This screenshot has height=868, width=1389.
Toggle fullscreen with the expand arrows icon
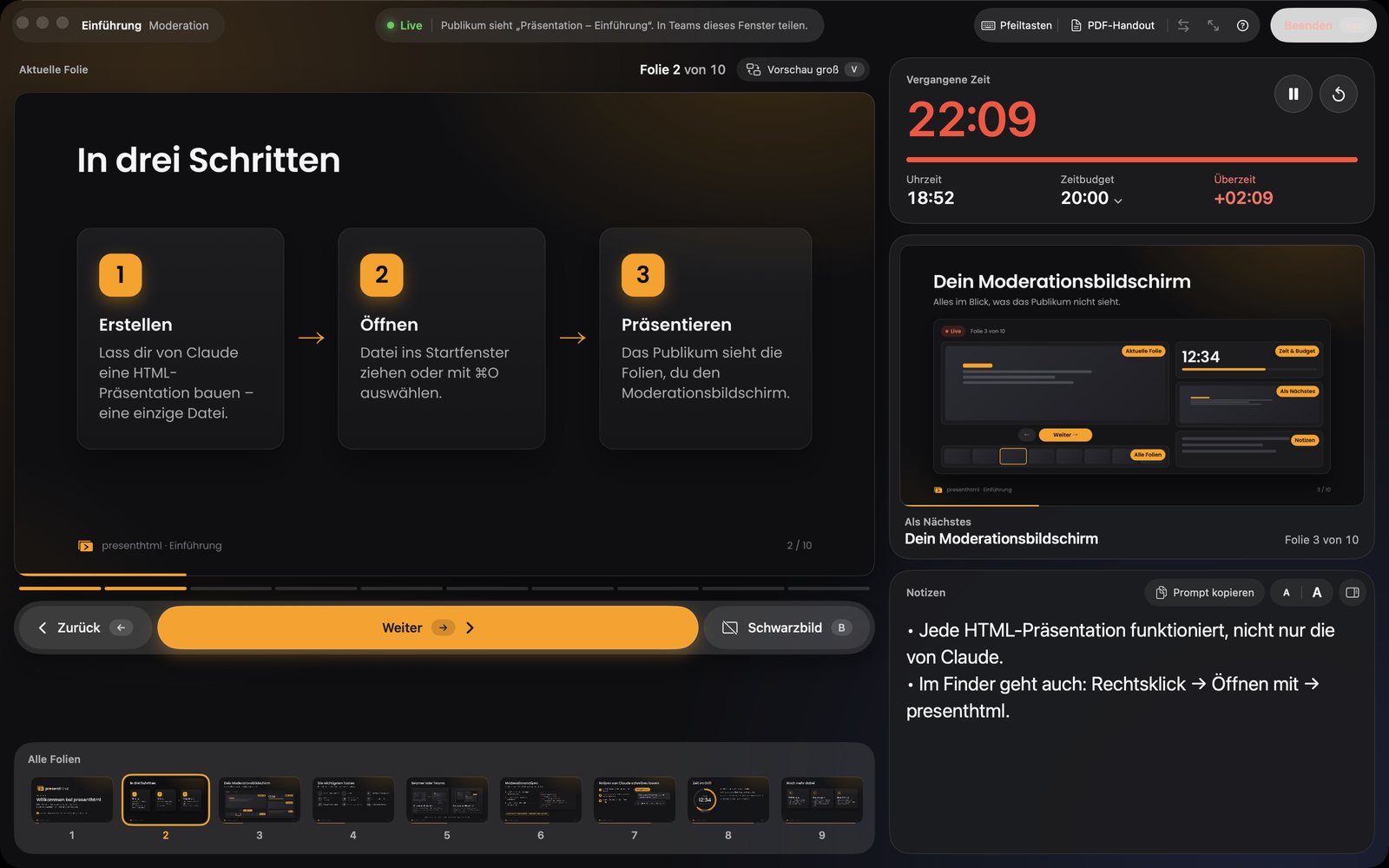tap(1213, 25)
